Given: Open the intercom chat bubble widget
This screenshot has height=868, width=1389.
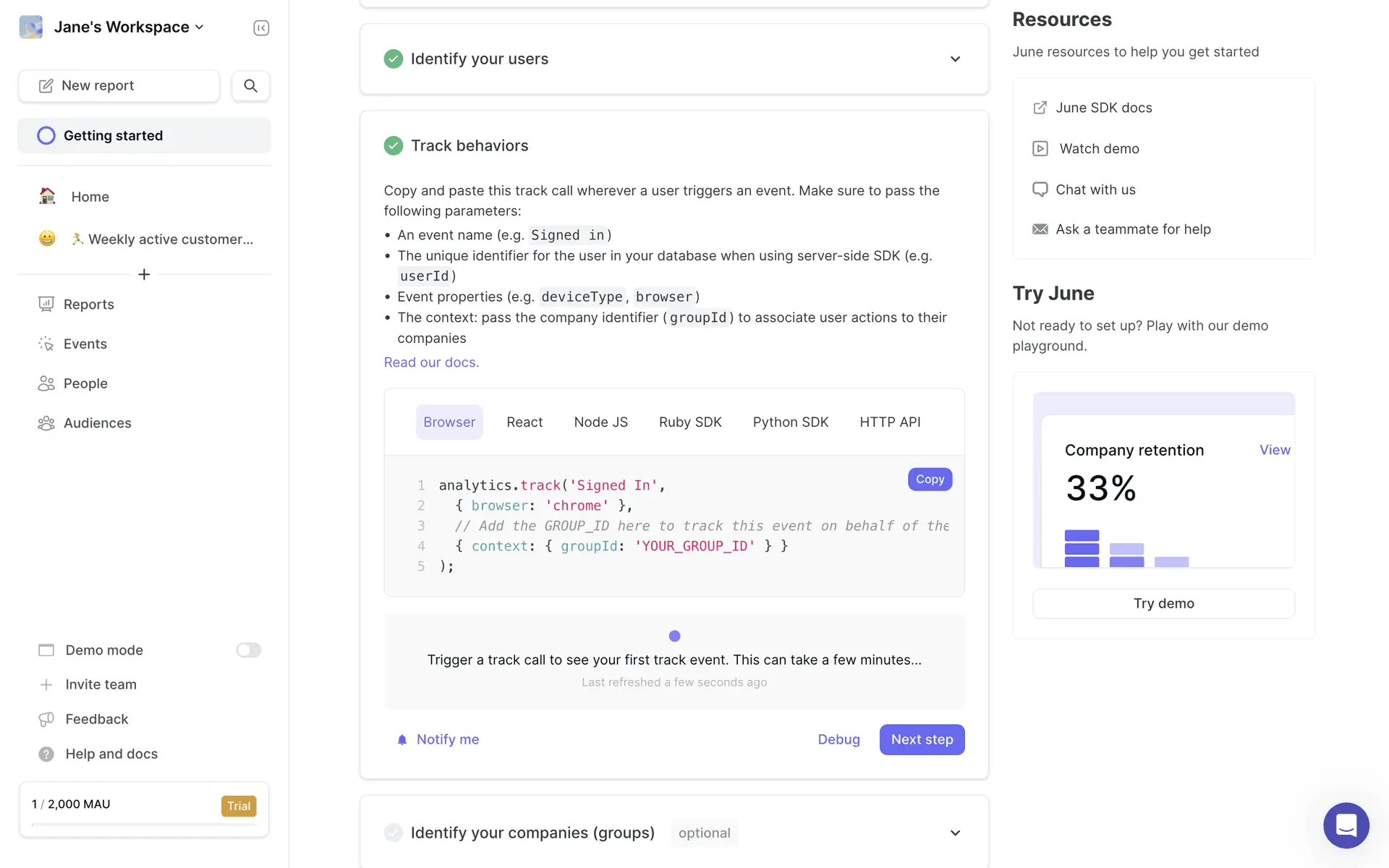Looking at the screenshot, I should pyautogui.click(x=1346, y=825).
